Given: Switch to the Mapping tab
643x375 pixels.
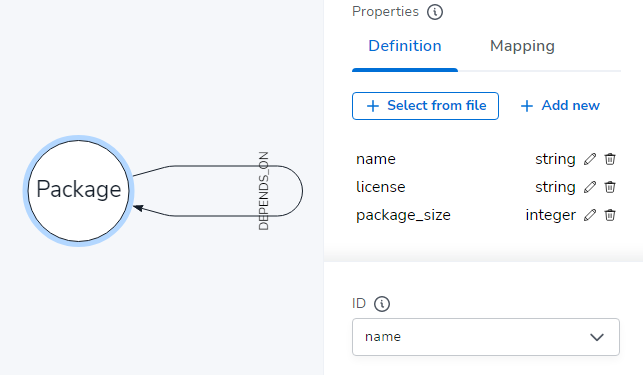Looking at the screenshot, I should [x=522, y=46].
